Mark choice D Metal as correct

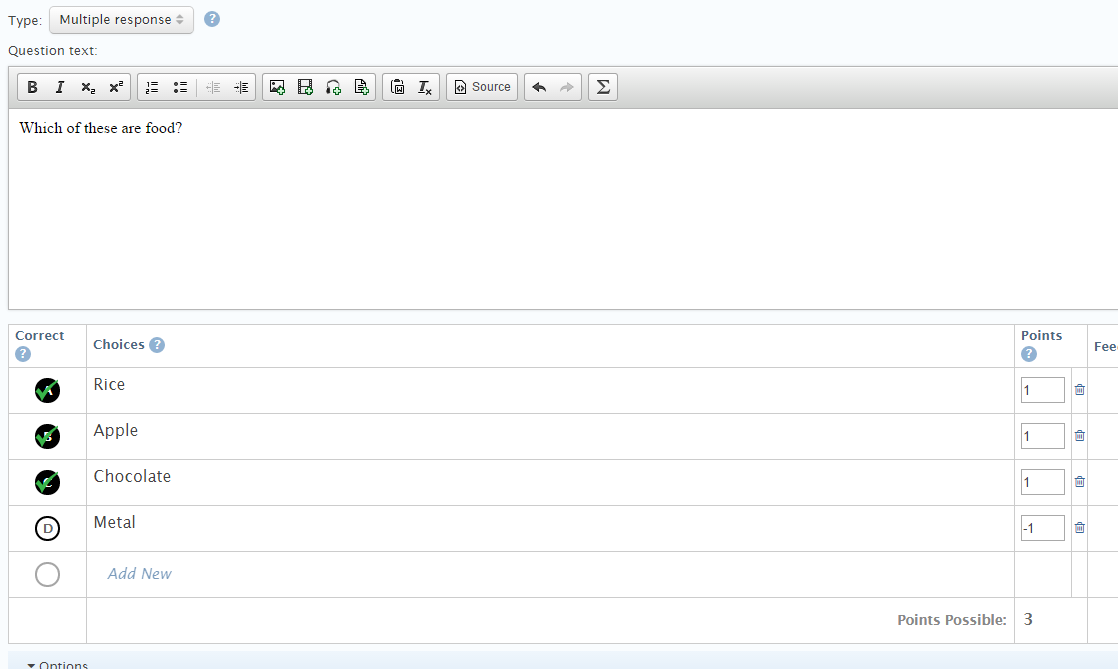coord(47,529)
